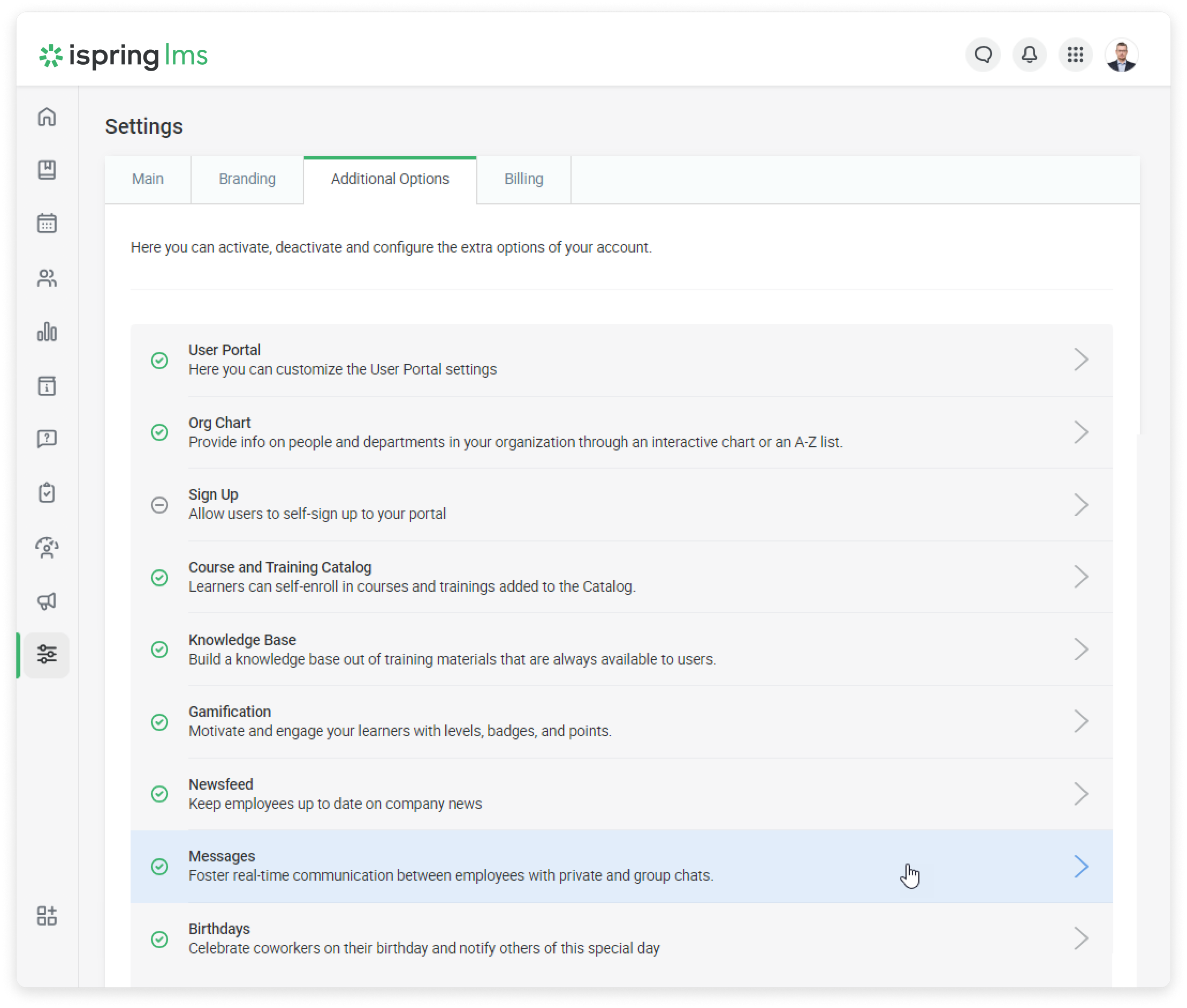Screen dimensions: 1187x1008
Task: Click the megaphone announcements icon
Action: tap(47, 601)
